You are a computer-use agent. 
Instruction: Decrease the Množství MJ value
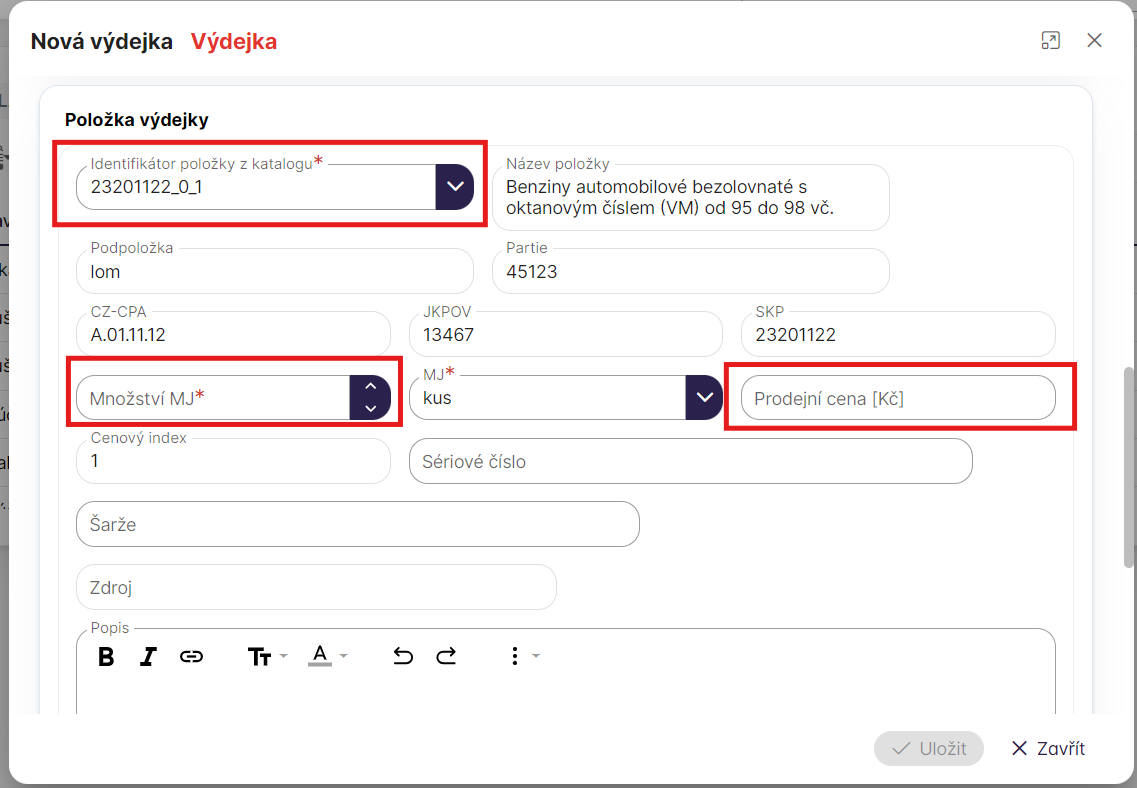point(370,408)
